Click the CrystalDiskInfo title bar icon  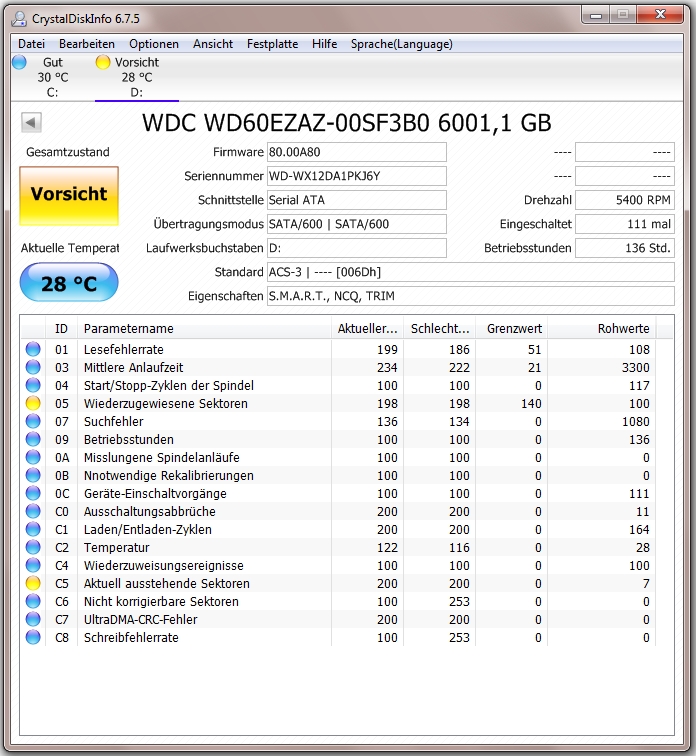(19, 18)
